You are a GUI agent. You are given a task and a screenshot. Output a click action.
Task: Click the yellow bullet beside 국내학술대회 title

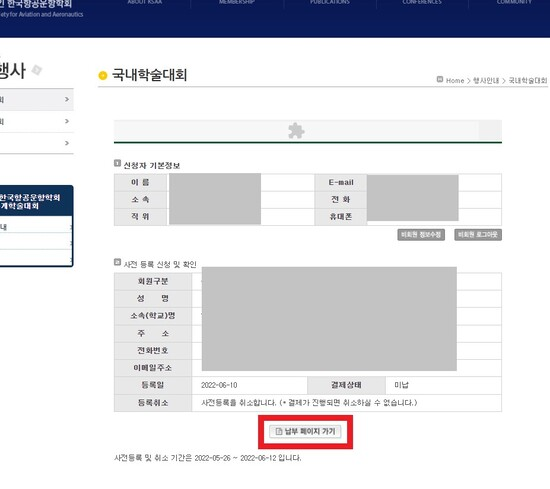coord(103,75)
